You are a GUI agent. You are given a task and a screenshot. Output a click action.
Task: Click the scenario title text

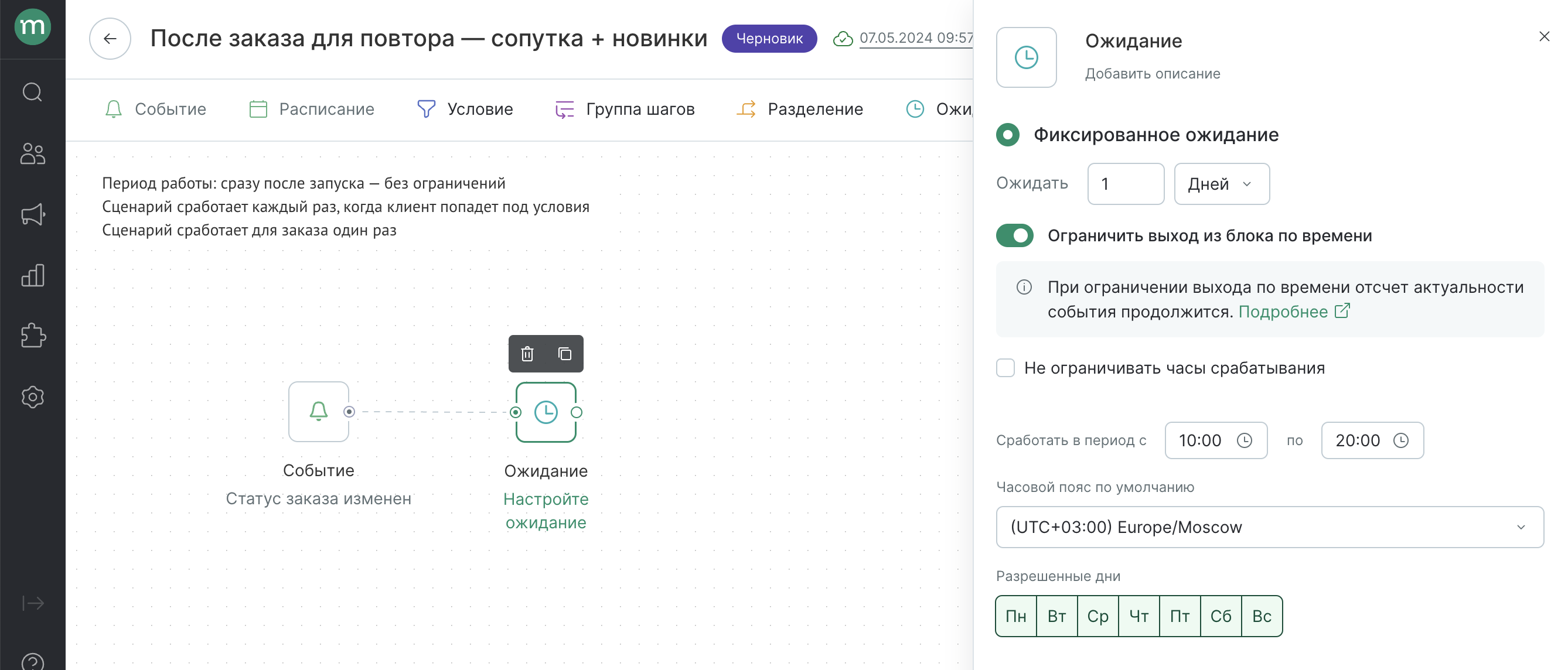(428, 38)
